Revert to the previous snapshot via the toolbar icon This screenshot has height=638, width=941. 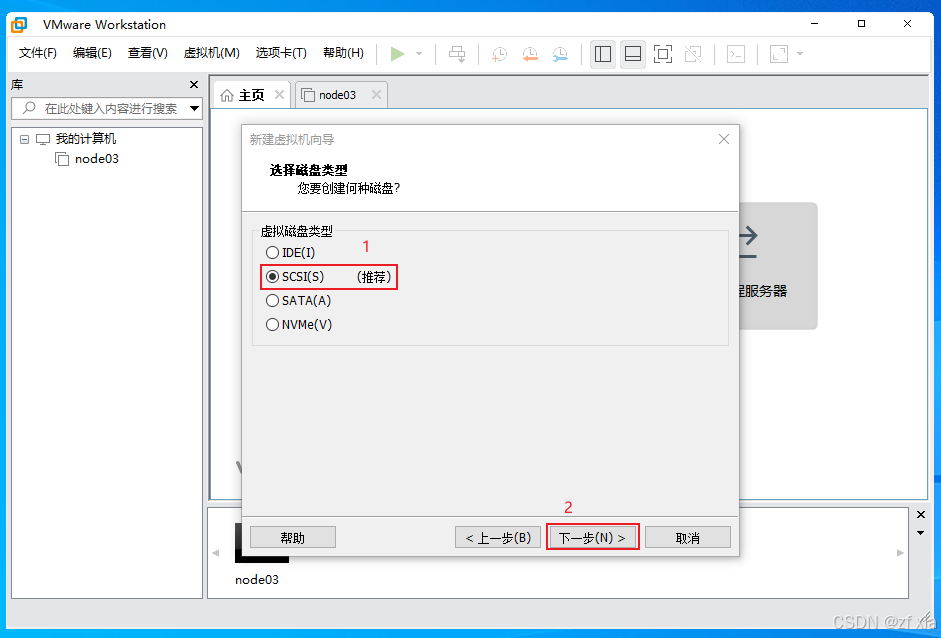click(530, 54)
